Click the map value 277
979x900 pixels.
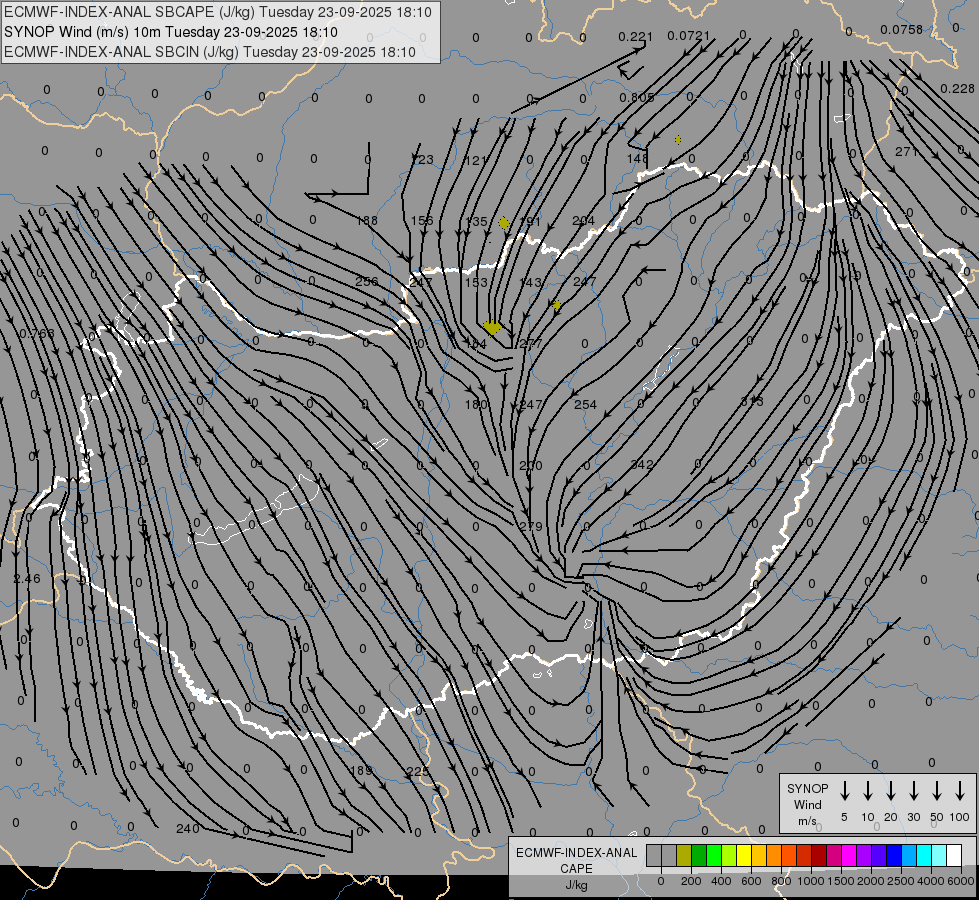tap(531, 343)
